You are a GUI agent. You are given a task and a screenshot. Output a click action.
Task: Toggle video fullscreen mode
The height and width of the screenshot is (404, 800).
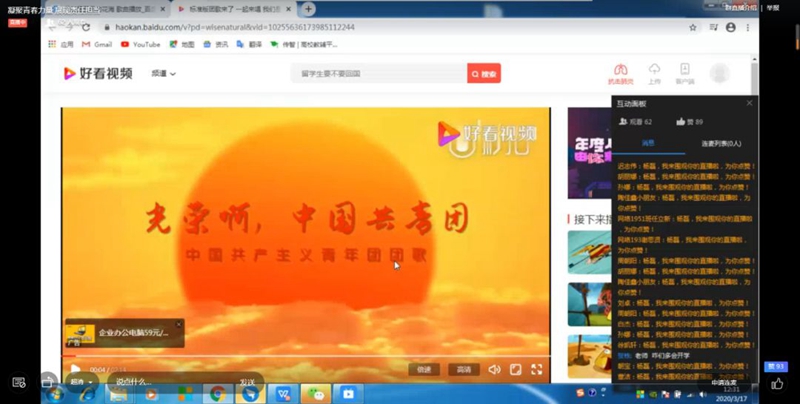click(x=537, y=369)
